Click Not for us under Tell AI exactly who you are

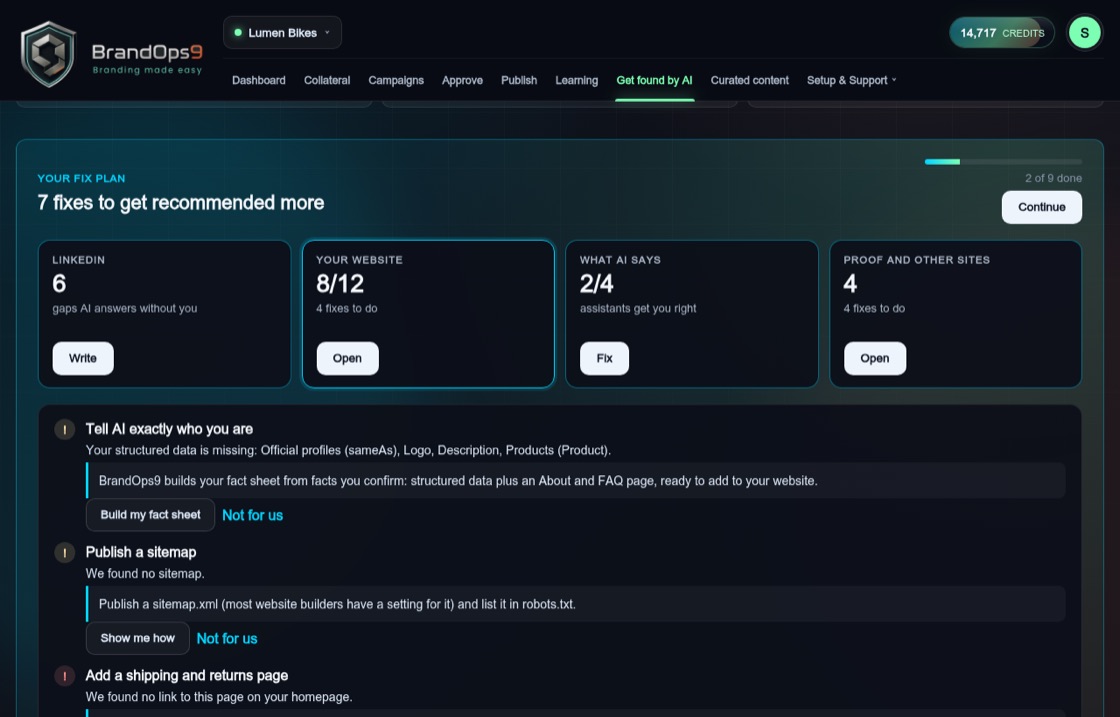(252, 515)
